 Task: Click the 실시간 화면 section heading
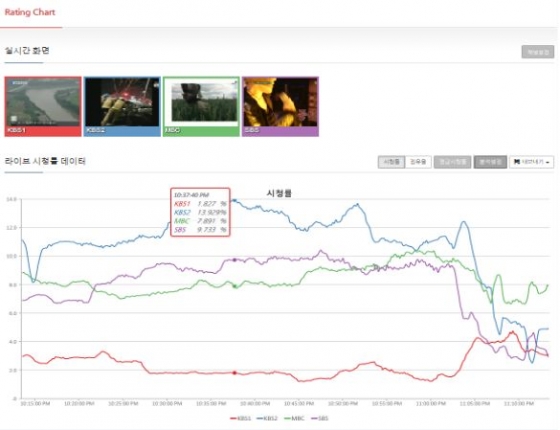click(x=27, y=51)
